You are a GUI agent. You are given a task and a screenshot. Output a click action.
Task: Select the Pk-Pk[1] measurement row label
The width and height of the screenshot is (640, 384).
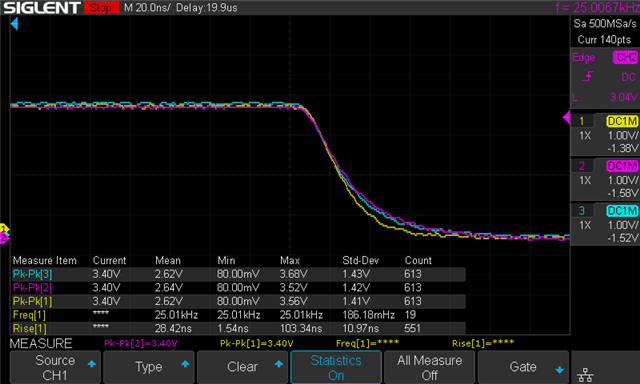pos(32,302)
